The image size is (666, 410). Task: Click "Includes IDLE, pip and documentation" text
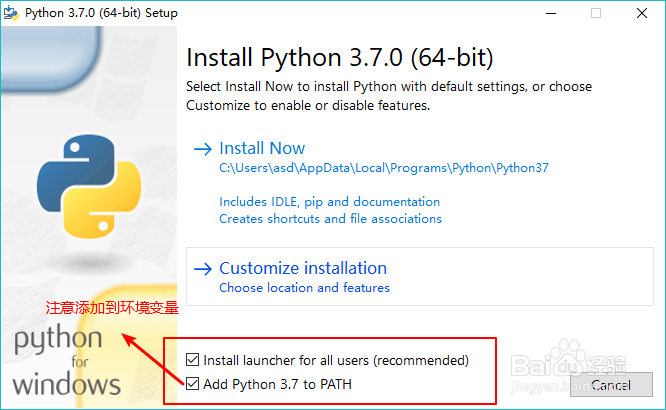[x=329, y=201]
